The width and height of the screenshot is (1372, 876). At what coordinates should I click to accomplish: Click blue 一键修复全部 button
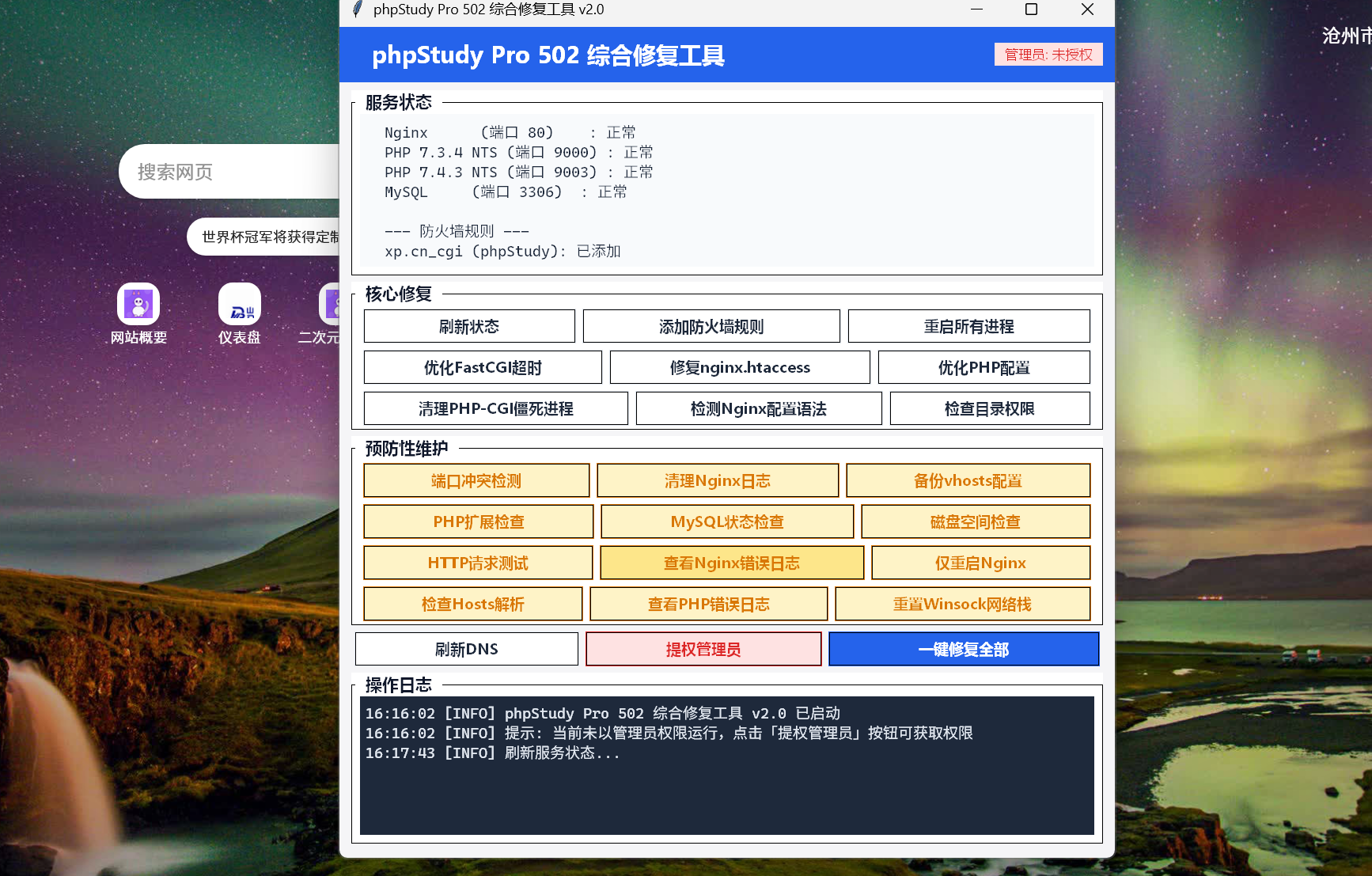click(x=964, y=649)
